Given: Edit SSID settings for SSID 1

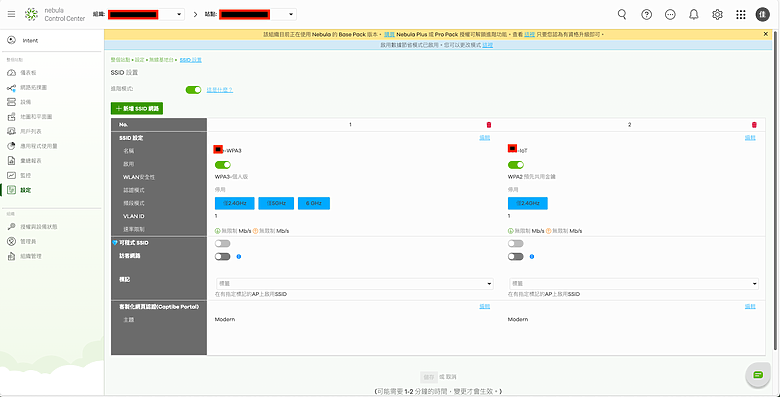Looking at the screenshot, I should (485, 138).
